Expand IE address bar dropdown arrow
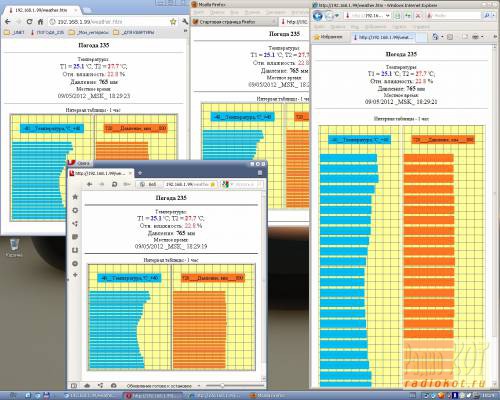 click(387, 16)
